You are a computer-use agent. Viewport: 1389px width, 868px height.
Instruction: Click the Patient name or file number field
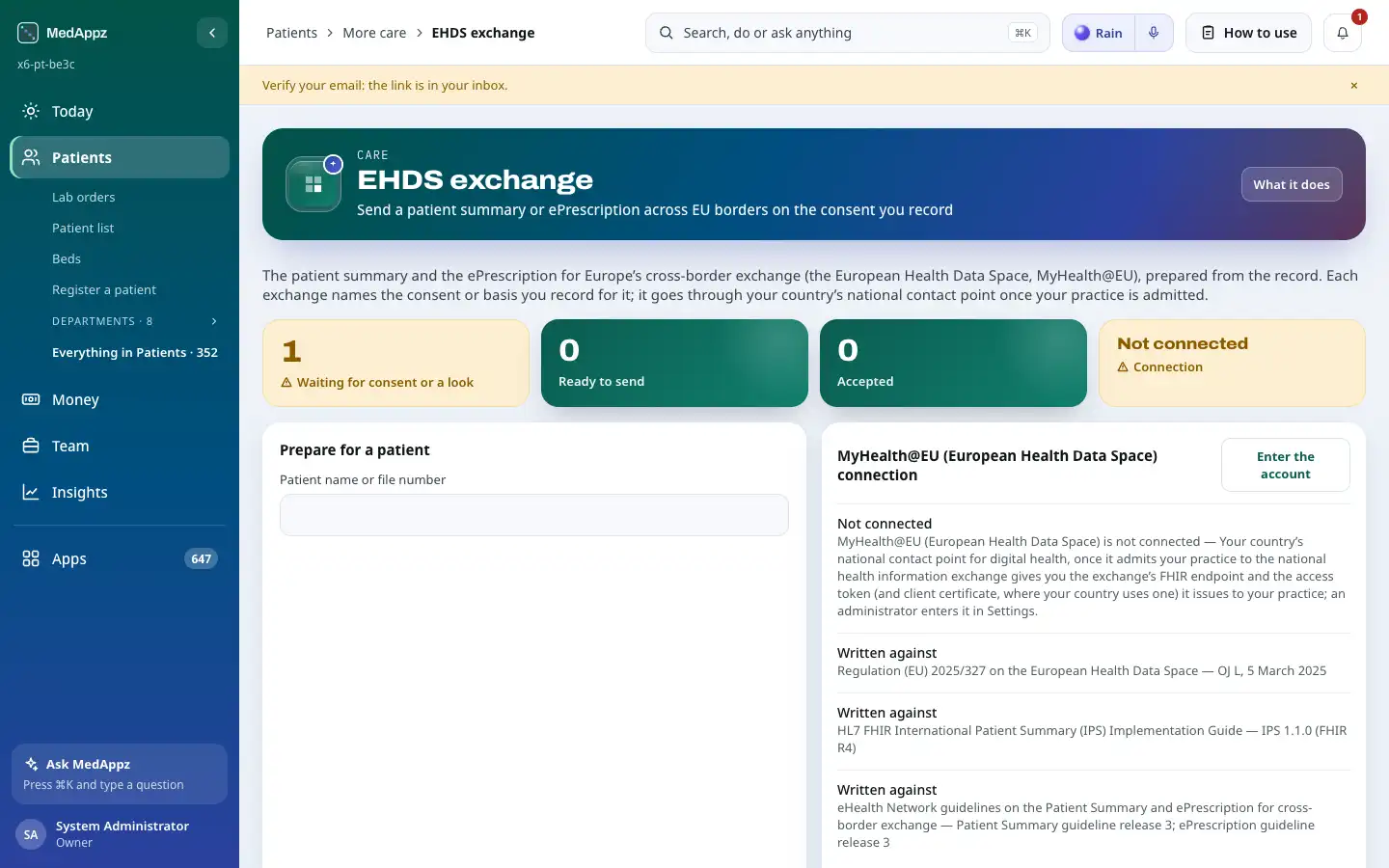(x=534, y=515)
